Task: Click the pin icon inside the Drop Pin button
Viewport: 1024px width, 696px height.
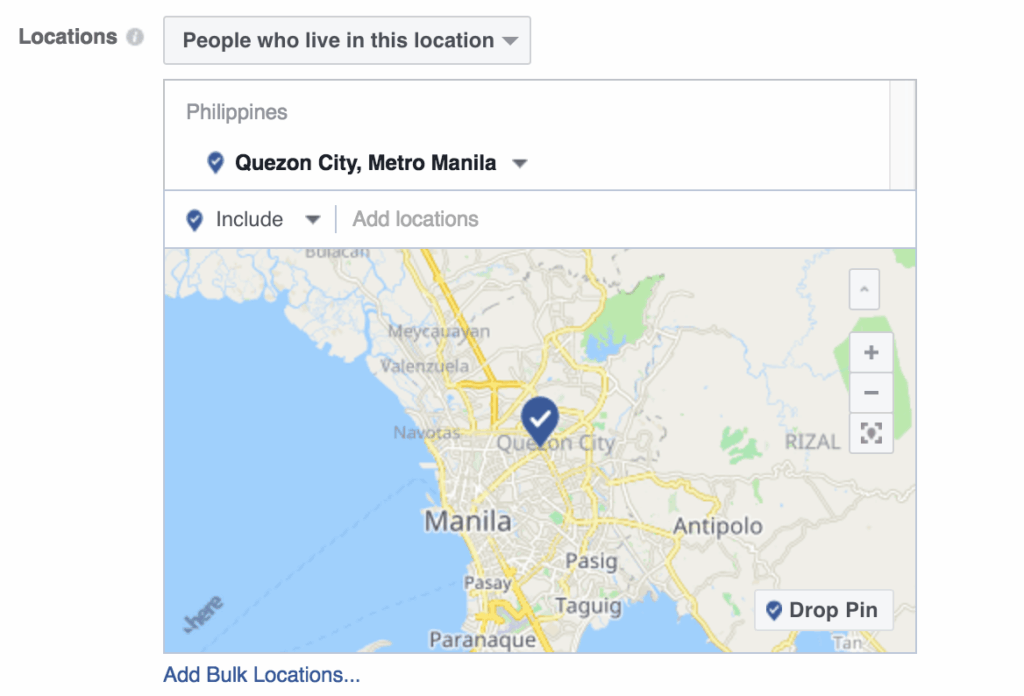Action: pyautogui.click(x=773, y=610)
